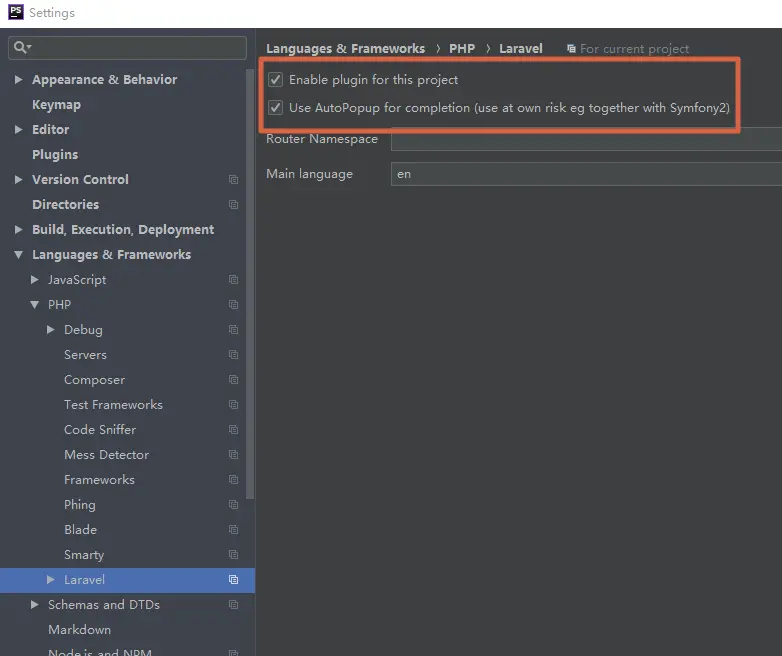Viewport: 782px width, 656px height.
Task: Click the project-level icon beside Servers
Action: pyautogui.click(x=233, y=355)
